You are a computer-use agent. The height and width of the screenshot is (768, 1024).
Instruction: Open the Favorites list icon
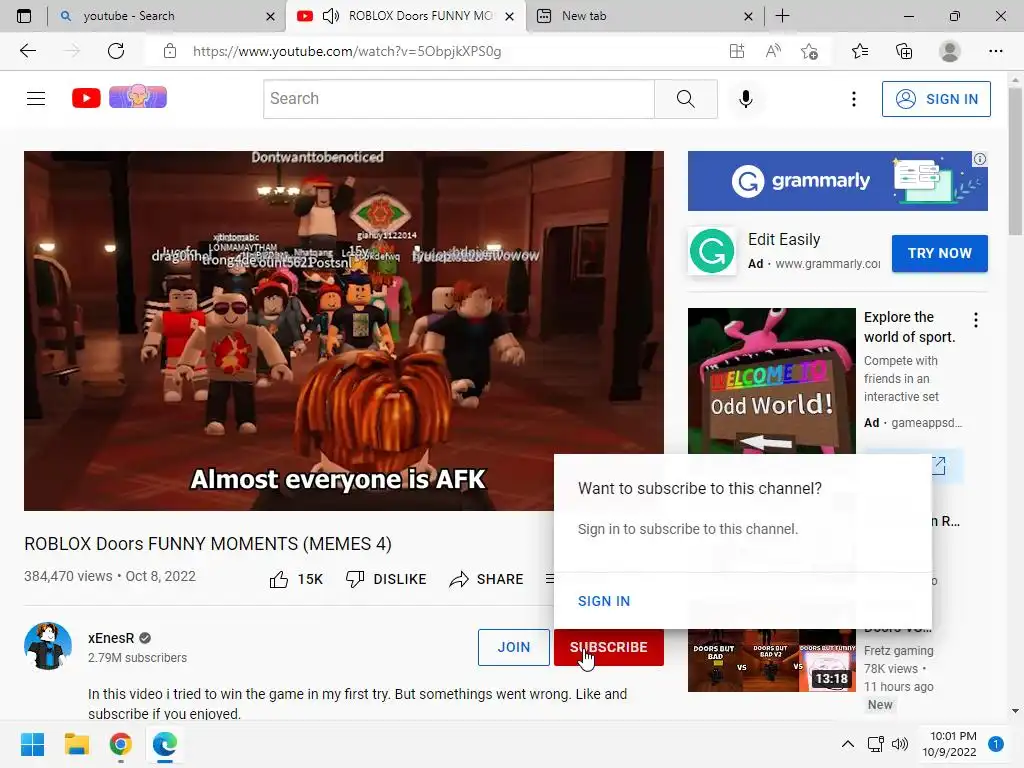coord(860,51)
